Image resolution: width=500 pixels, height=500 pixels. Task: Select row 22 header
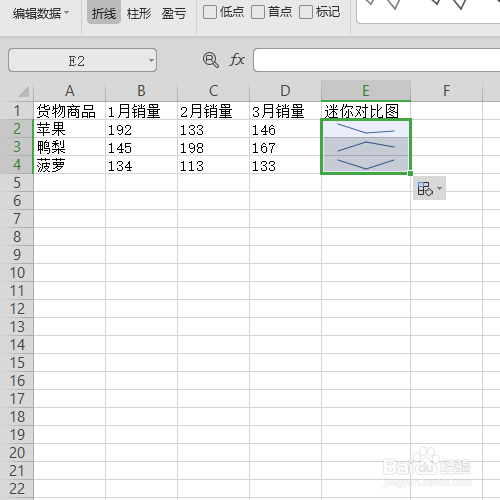pos(17,489)
